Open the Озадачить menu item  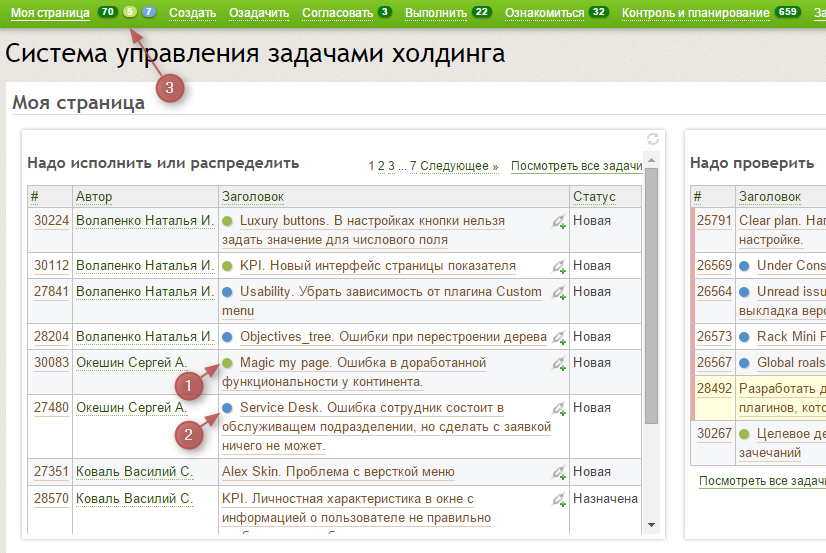[x=259, y=13]
